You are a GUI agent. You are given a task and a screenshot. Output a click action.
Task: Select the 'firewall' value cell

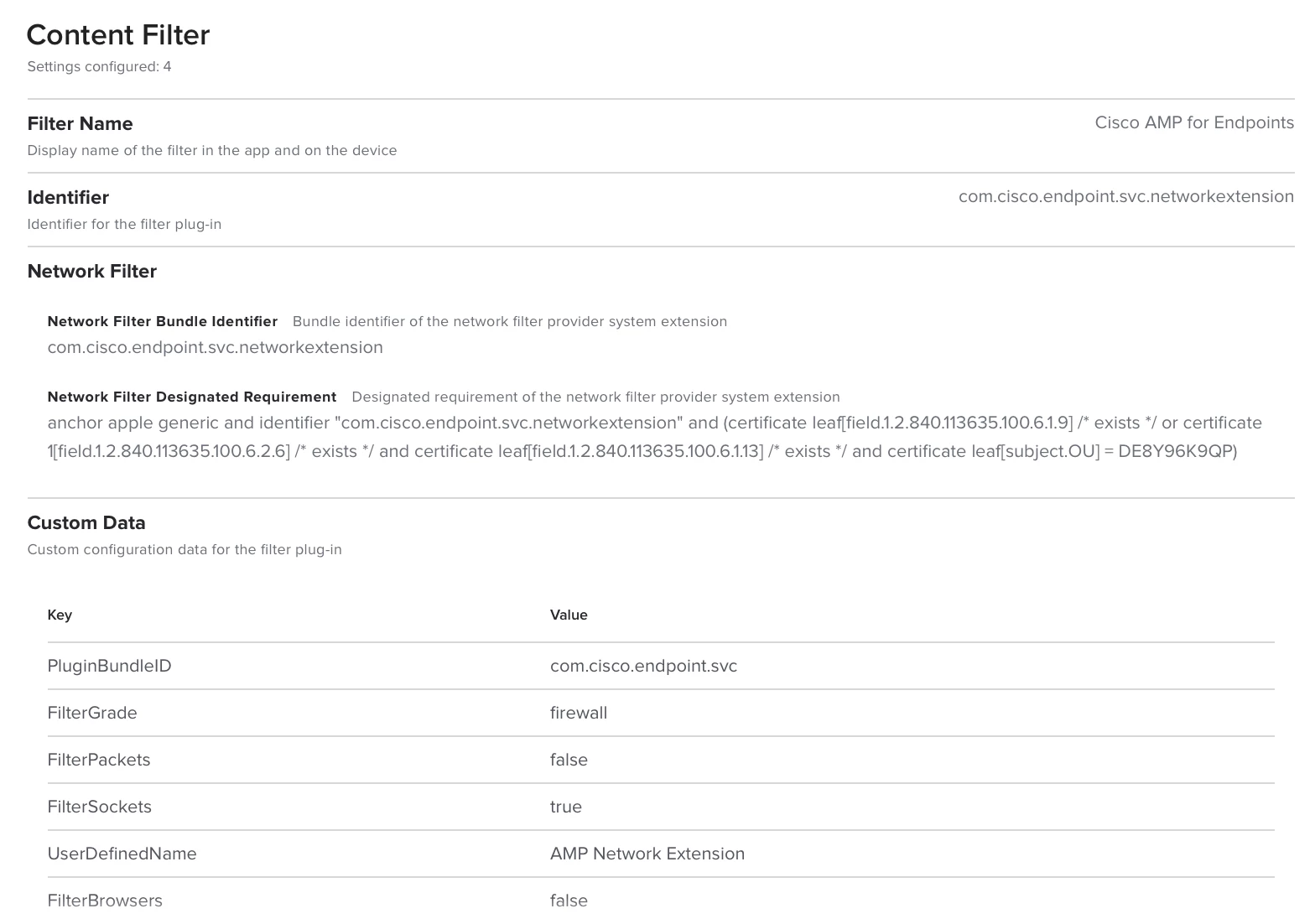pyautogui.click(x=579, y=713)
